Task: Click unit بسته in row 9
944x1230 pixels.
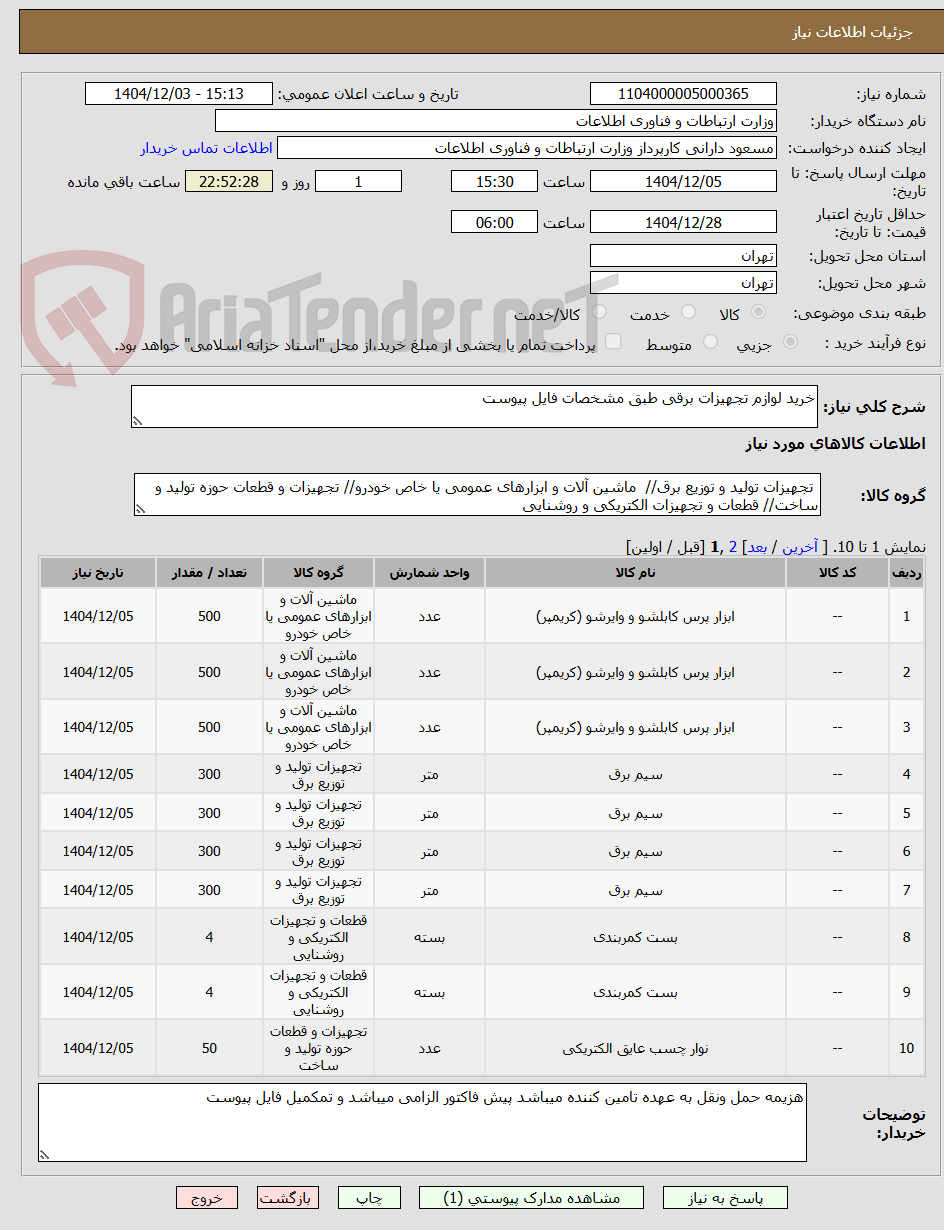Action: click(x=429, y=992)
